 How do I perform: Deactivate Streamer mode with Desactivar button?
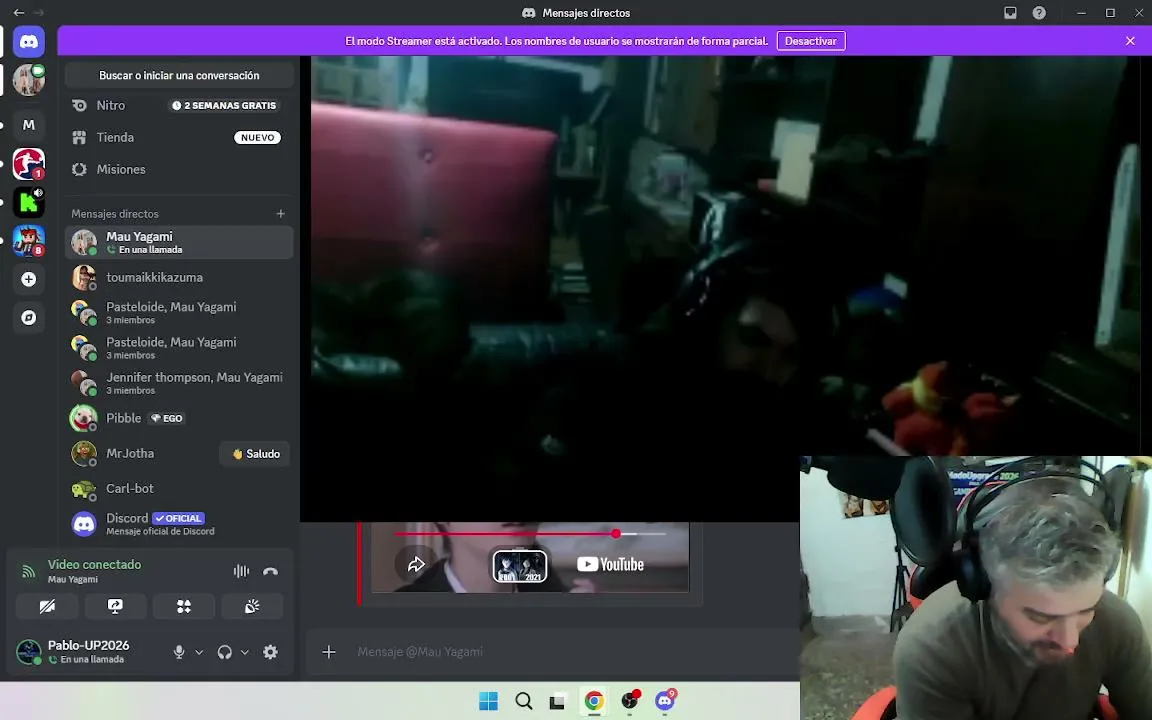pos(811,41)
